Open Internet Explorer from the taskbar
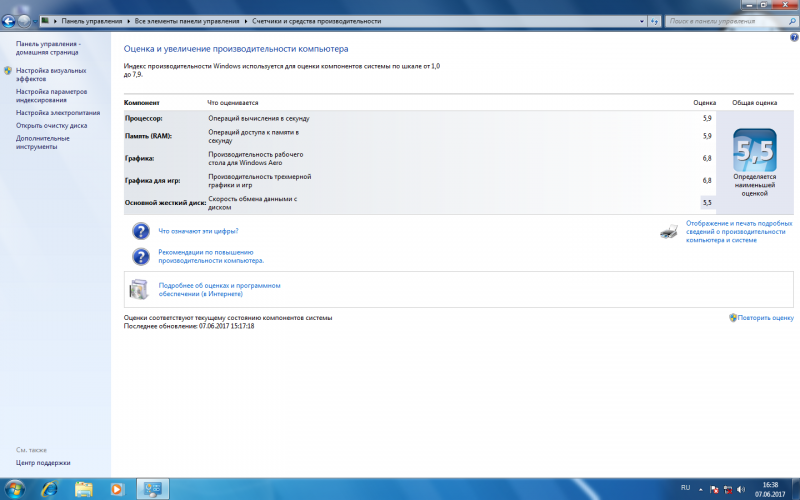800x500 pixels. [x=48, y=488]
